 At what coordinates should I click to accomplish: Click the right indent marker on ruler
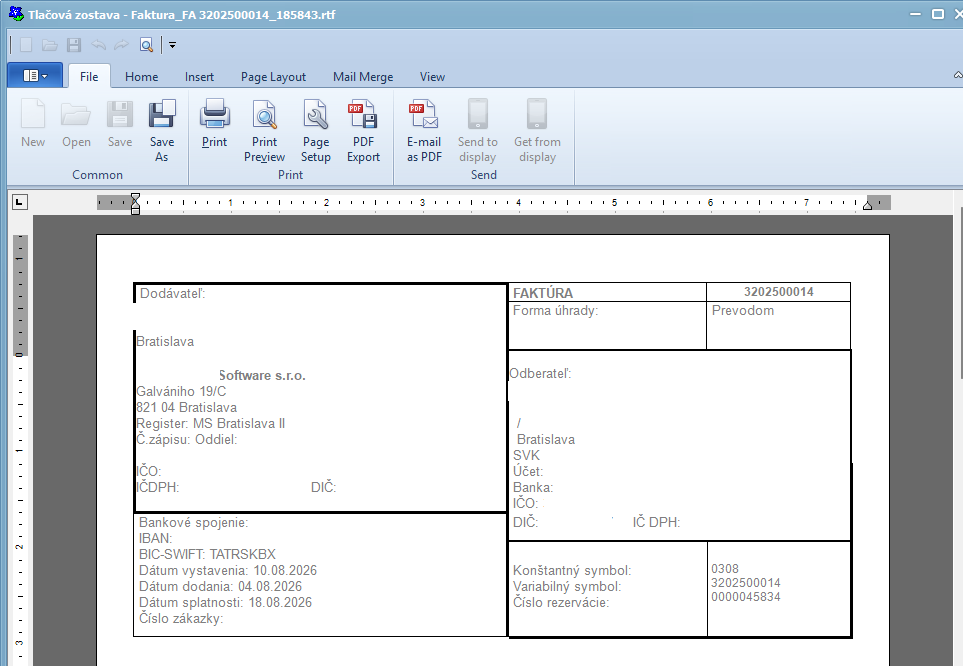867,205
